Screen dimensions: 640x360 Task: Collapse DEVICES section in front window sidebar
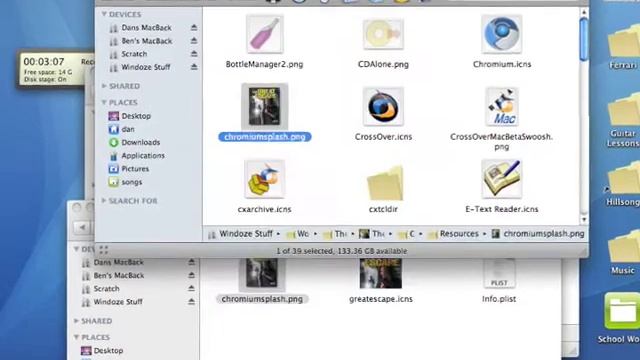point(104,14)
